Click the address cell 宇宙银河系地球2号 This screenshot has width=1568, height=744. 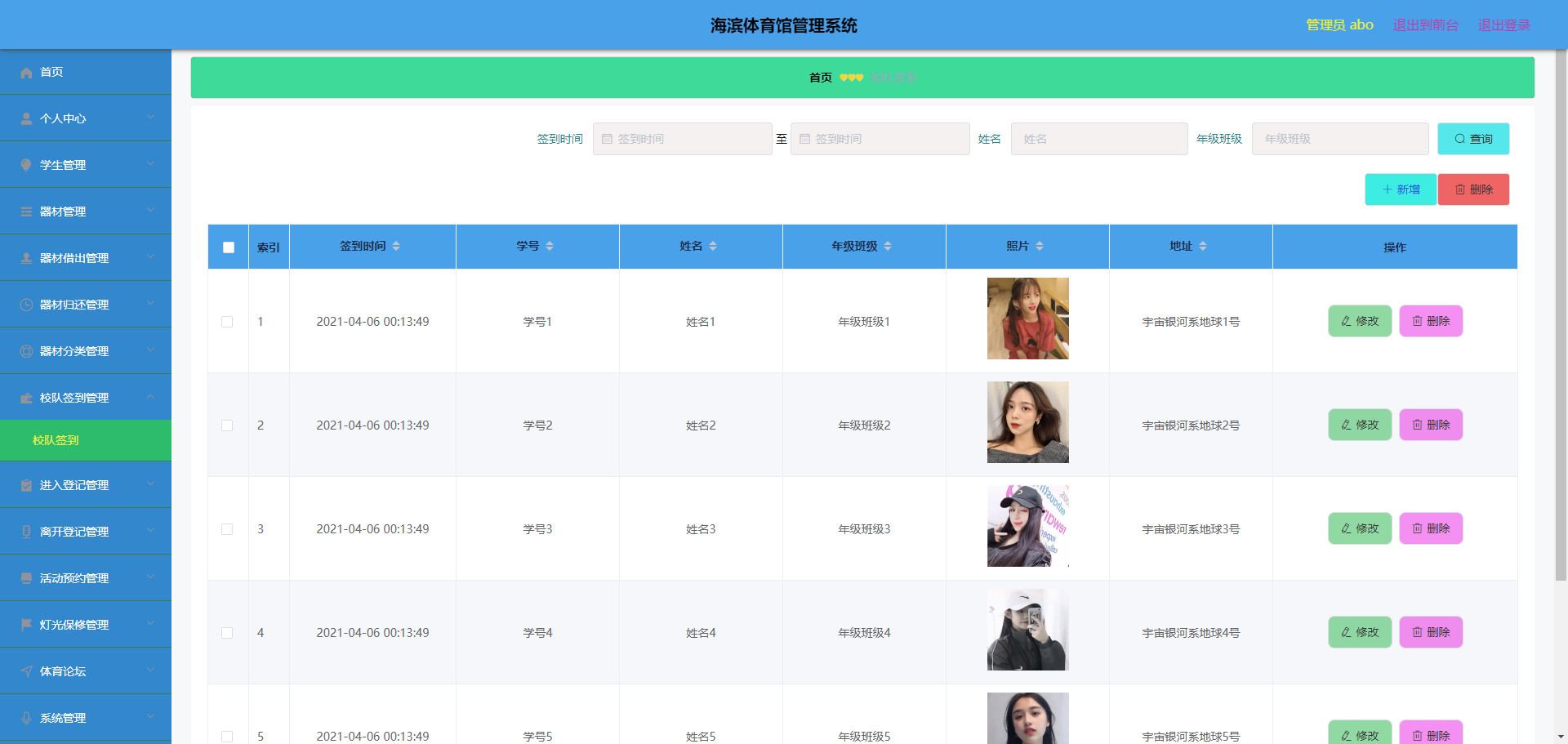click(1191, 425)
